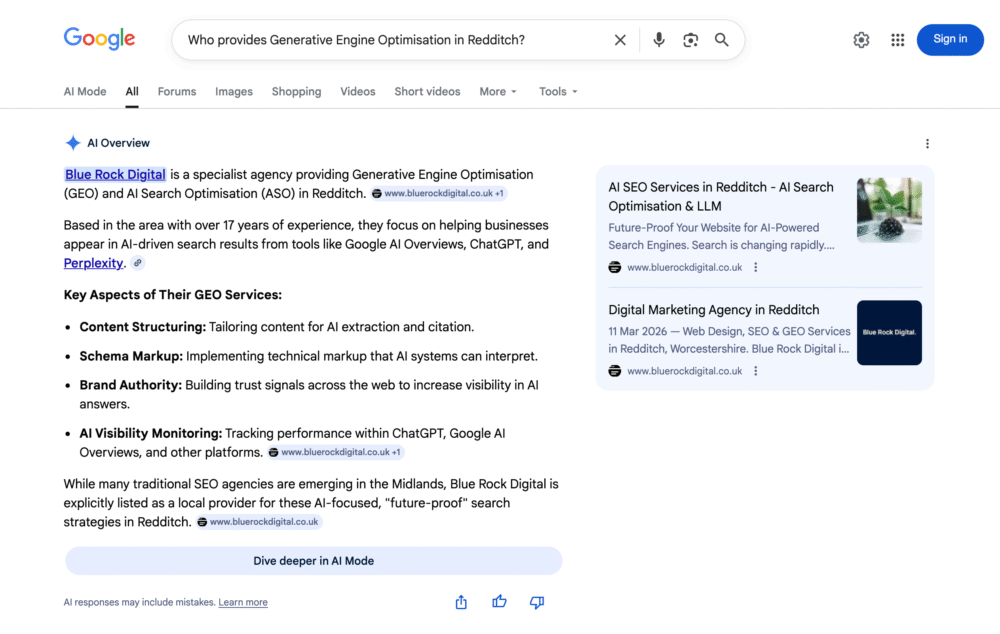Select the All results tab

[132, 92]
